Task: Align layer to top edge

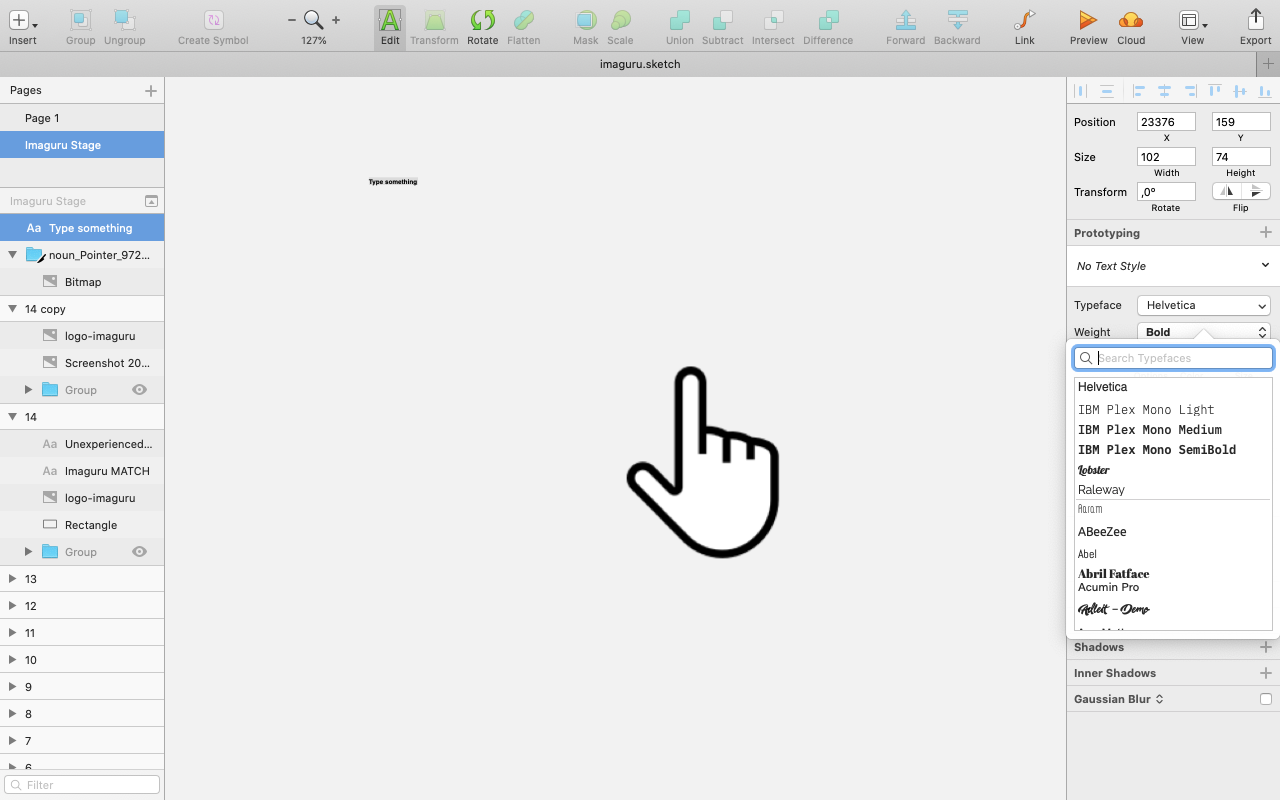Action: click(1215, 91)
